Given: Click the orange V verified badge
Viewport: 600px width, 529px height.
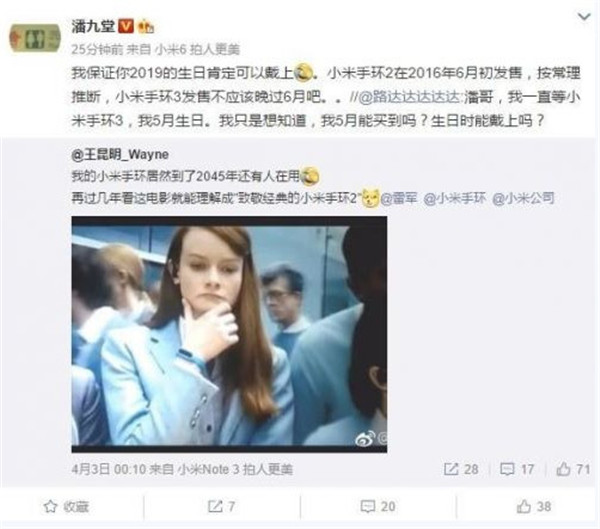Looking at the screenshot, I should click(127, 26).
